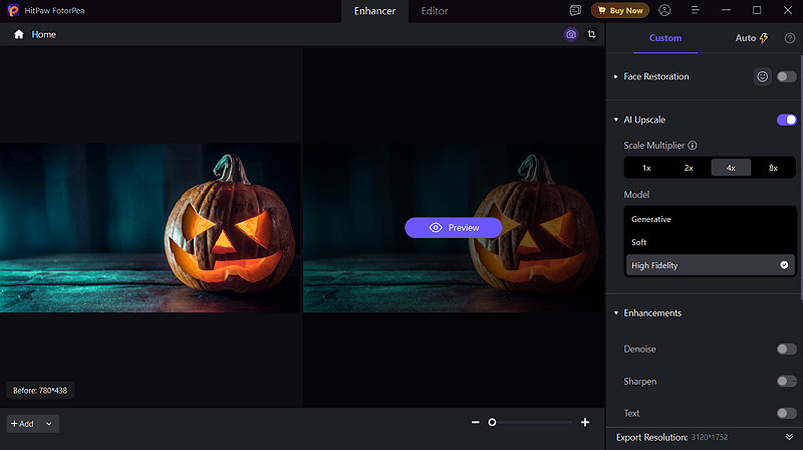Click the HitPaw FotorPea logo icon

[x=13, y=10]
